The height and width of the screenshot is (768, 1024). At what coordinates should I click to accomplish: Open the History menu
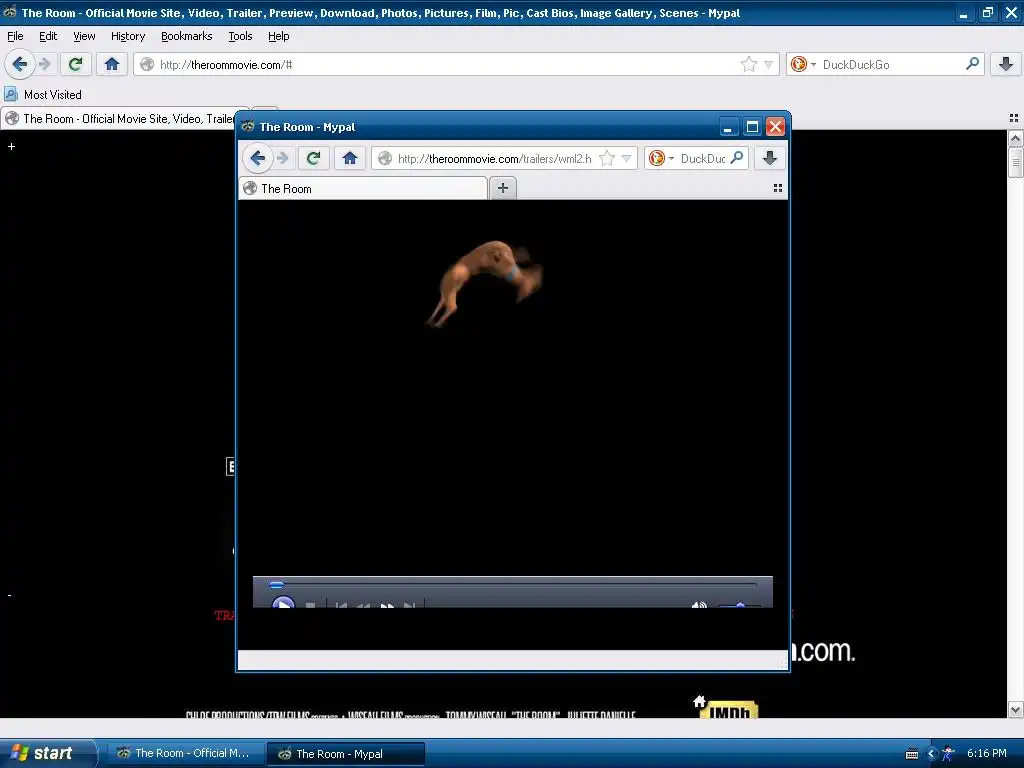point(127,36)
